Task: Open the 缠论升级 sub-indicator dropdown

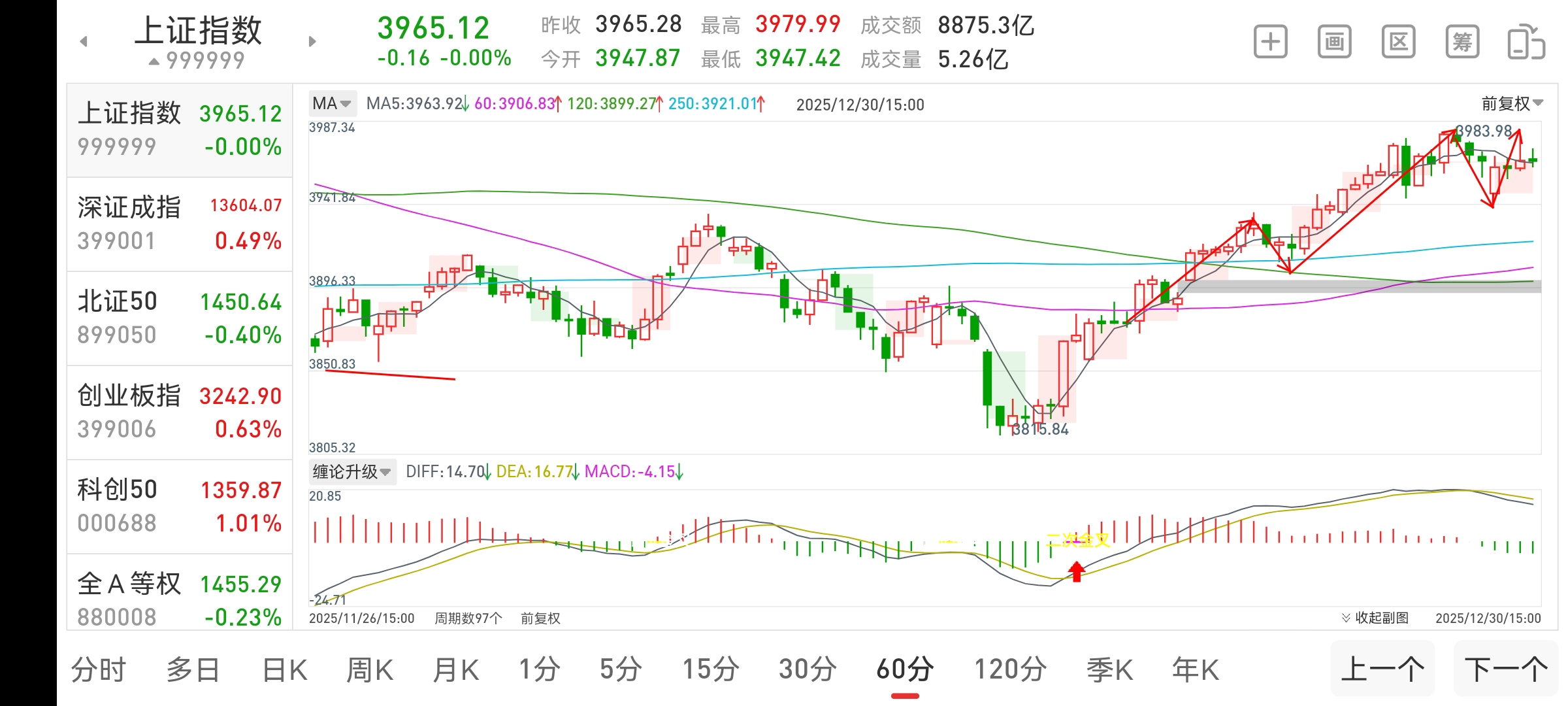Action: pos(351,471)
